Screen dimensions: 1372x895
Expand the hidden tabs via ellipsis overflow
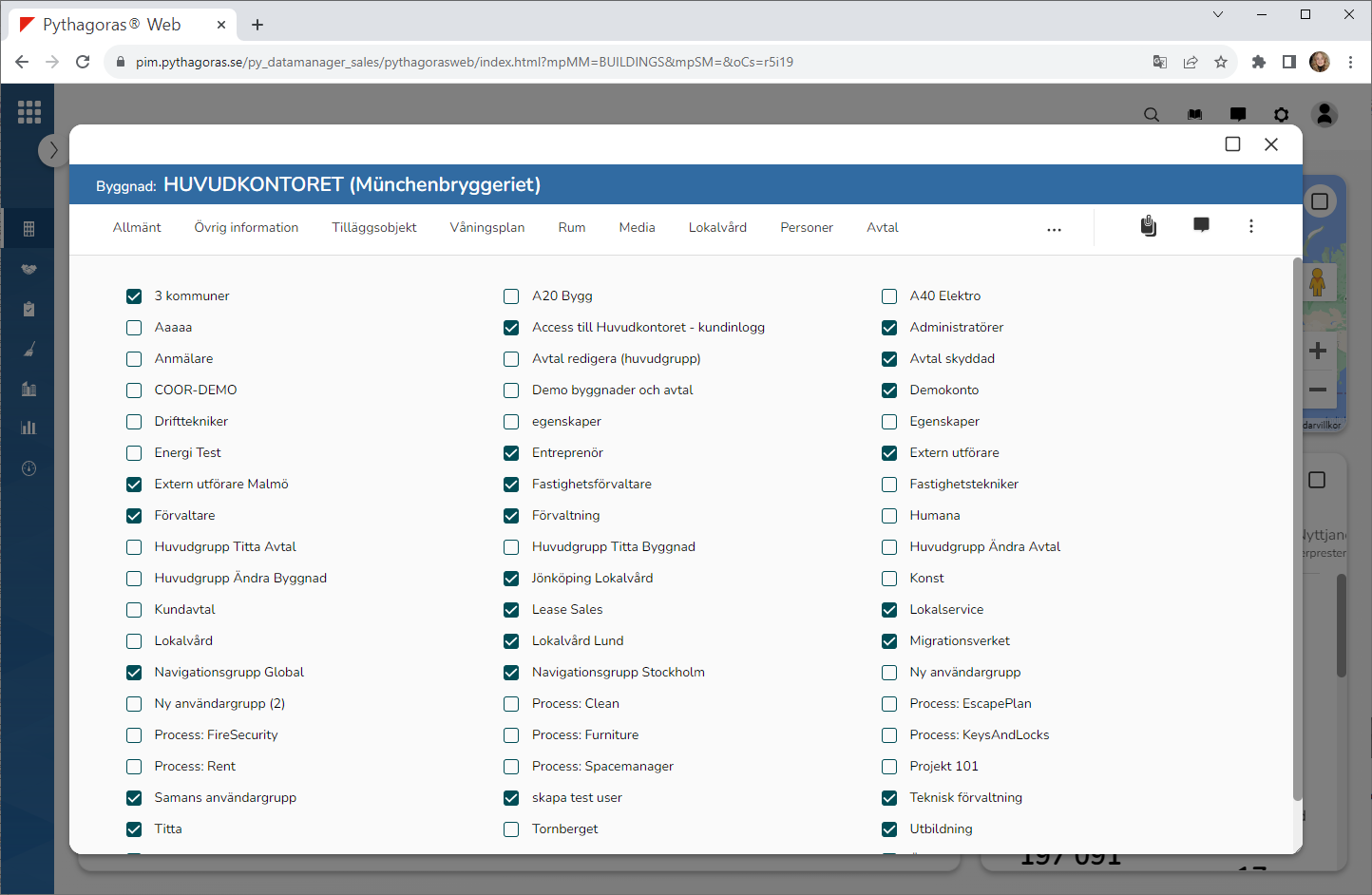(1054, 229)
